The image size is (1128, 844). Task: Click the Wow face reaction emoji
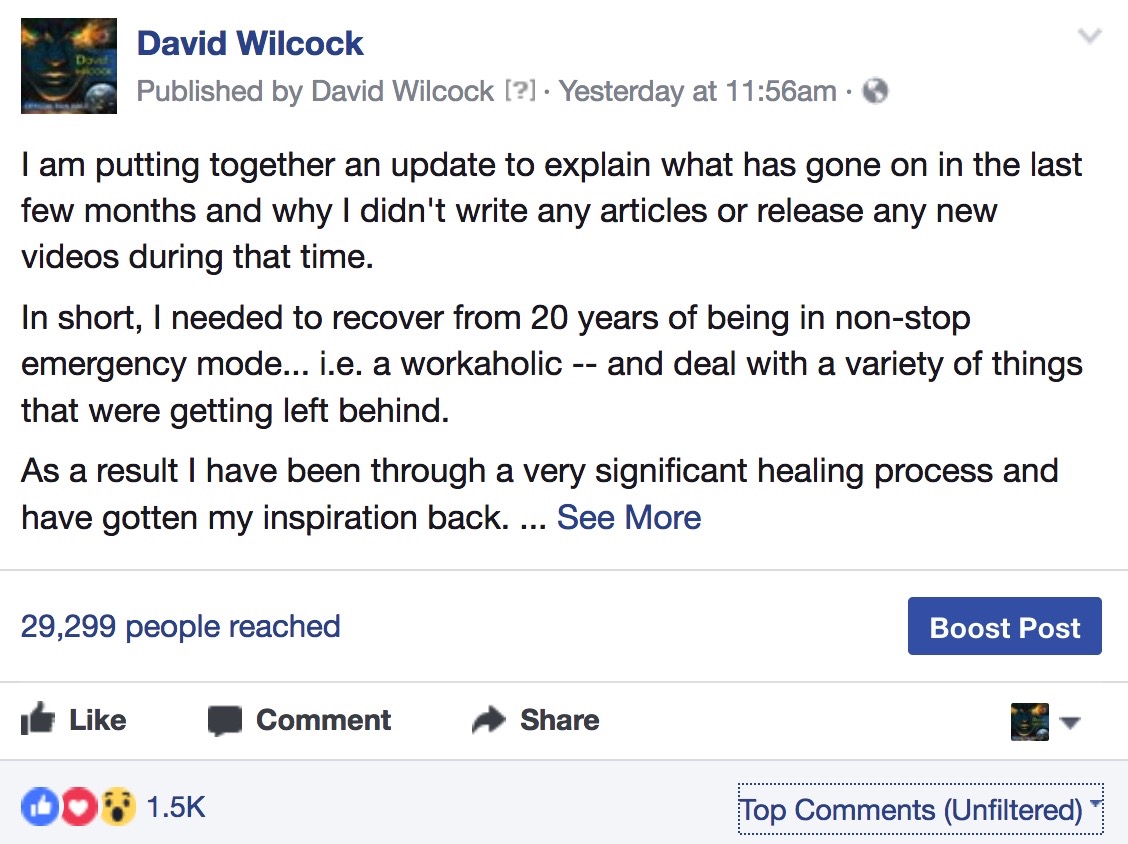tap(118, 807)
